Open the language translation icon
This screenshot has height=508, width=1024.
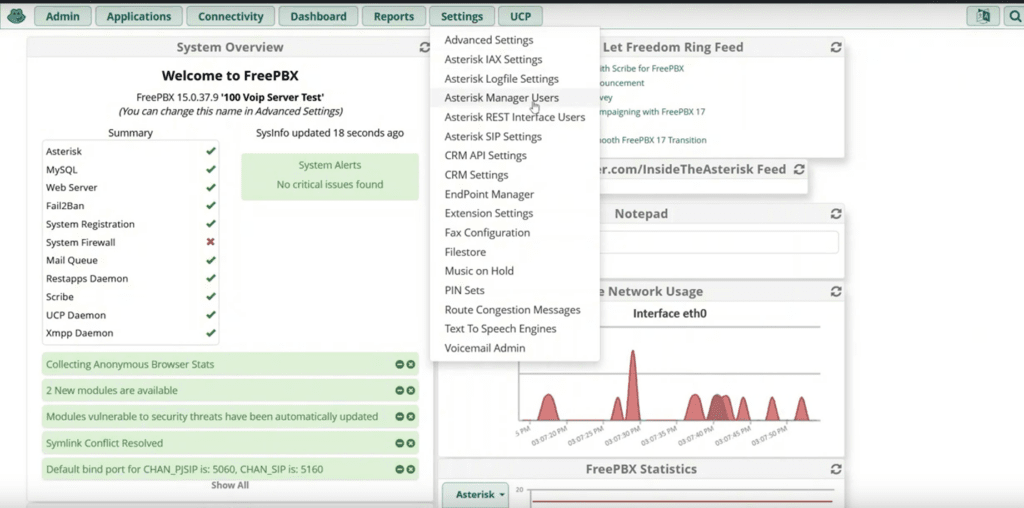coord(983,16)
